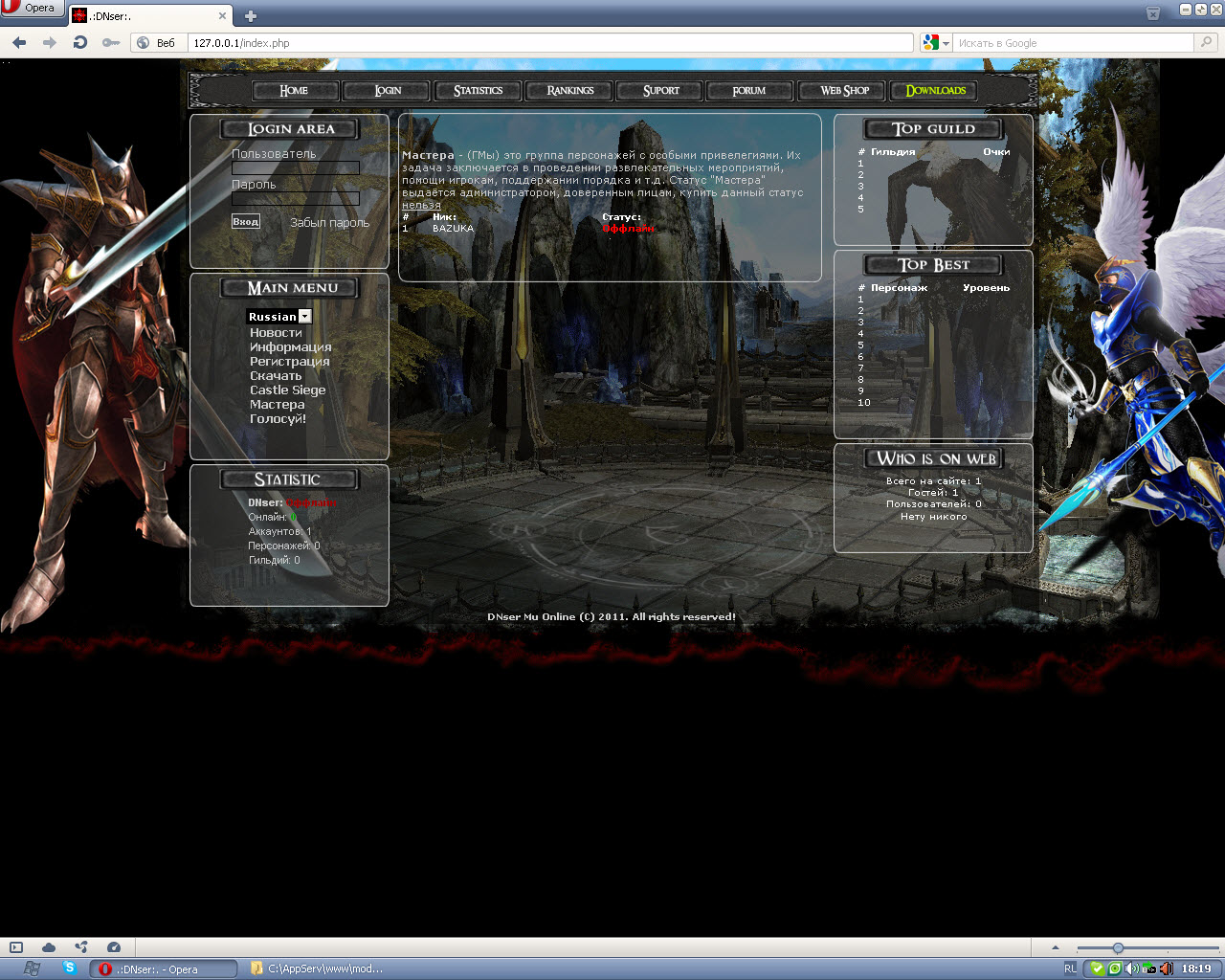Open the Statistics navigation item
The width and height of the screenshot is (1225, 980).
[478, 90]
